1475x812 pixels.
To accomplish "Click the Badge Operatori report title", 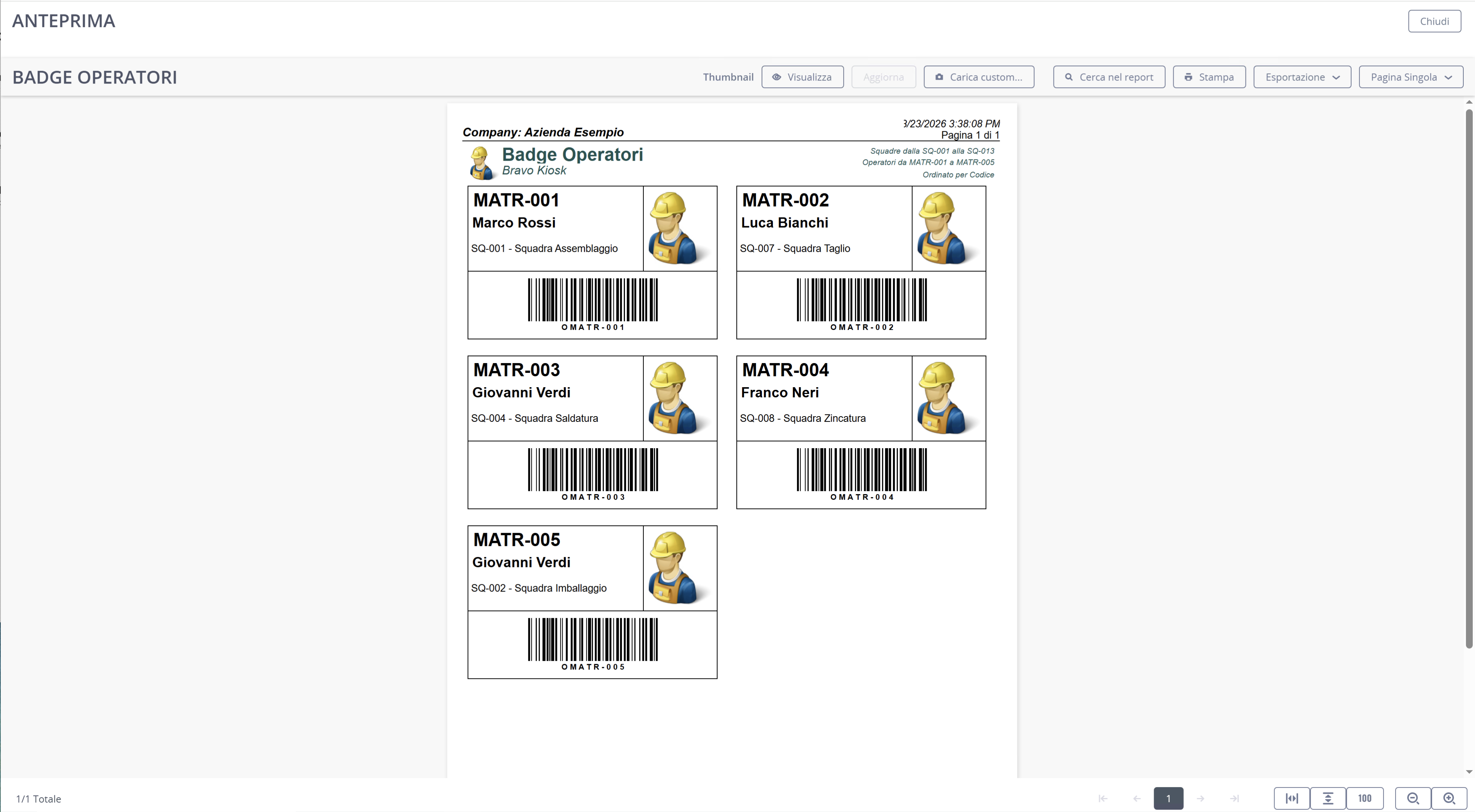I will click(572, 154).
